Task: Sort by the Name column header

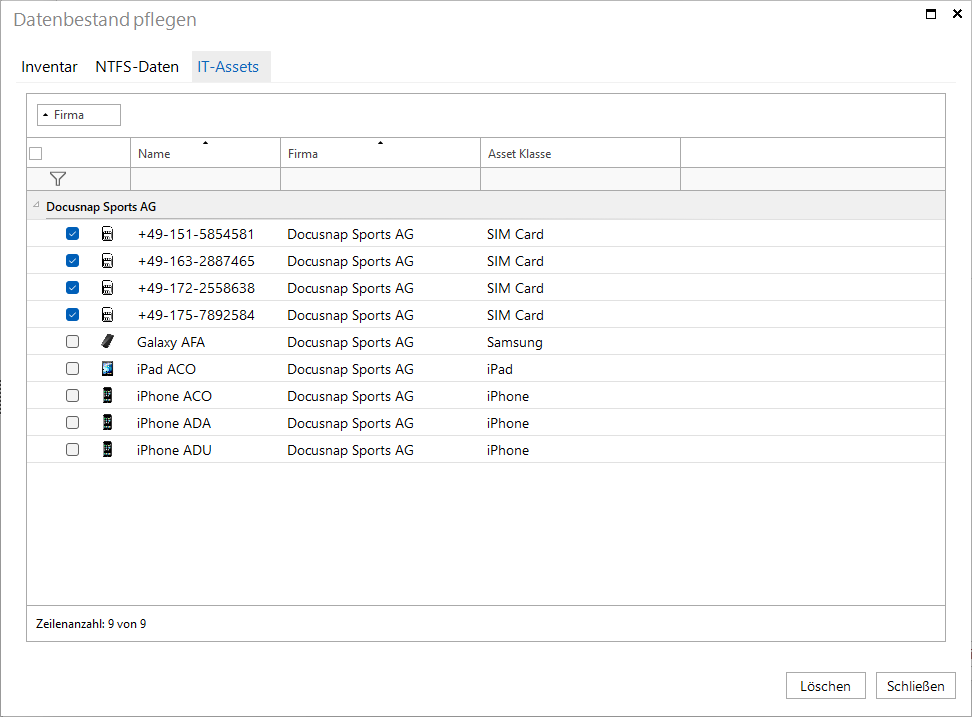Action: [x=205, y=153]
